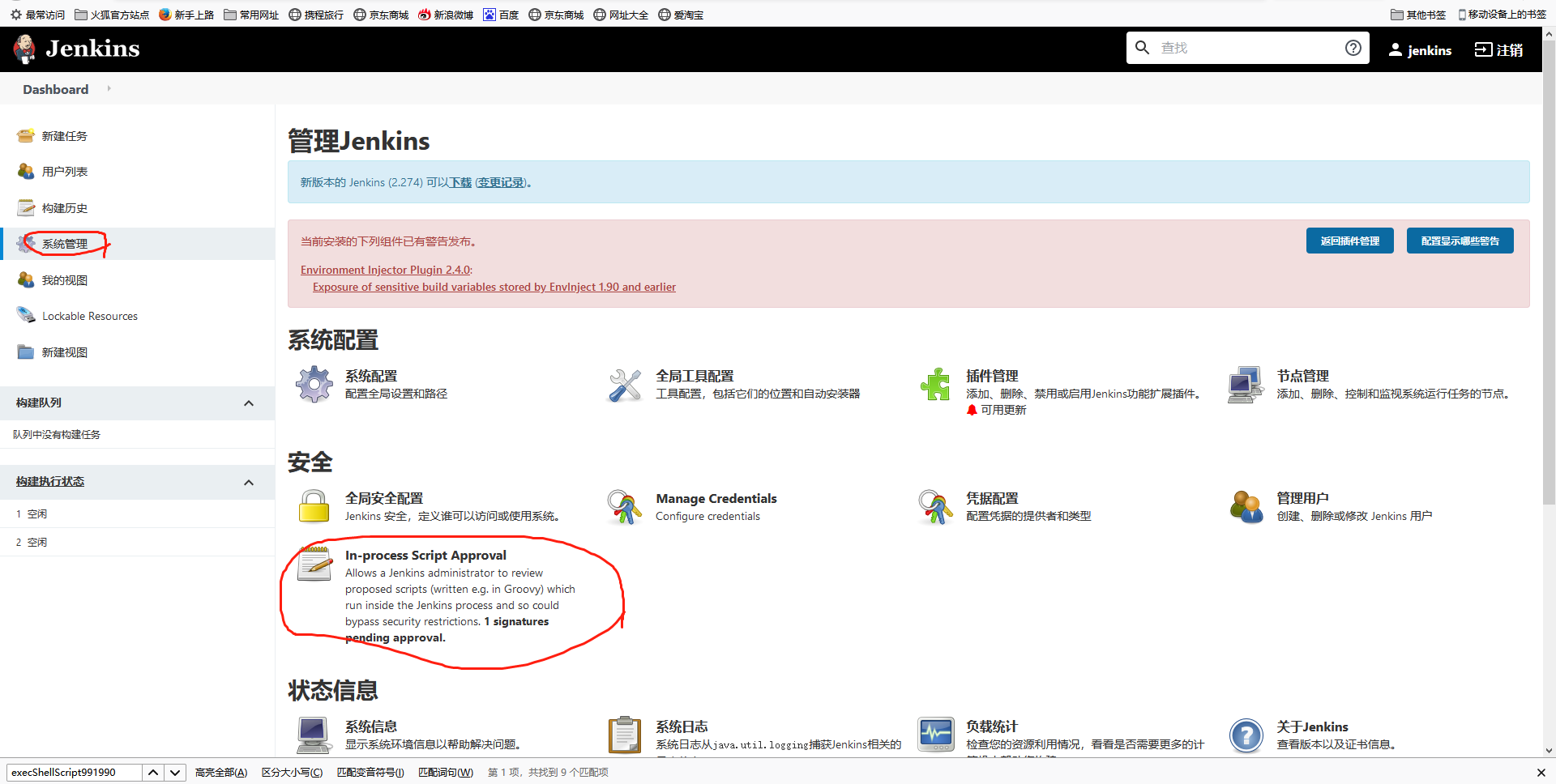Click the 返回插件管理 button

(1349, 240)
